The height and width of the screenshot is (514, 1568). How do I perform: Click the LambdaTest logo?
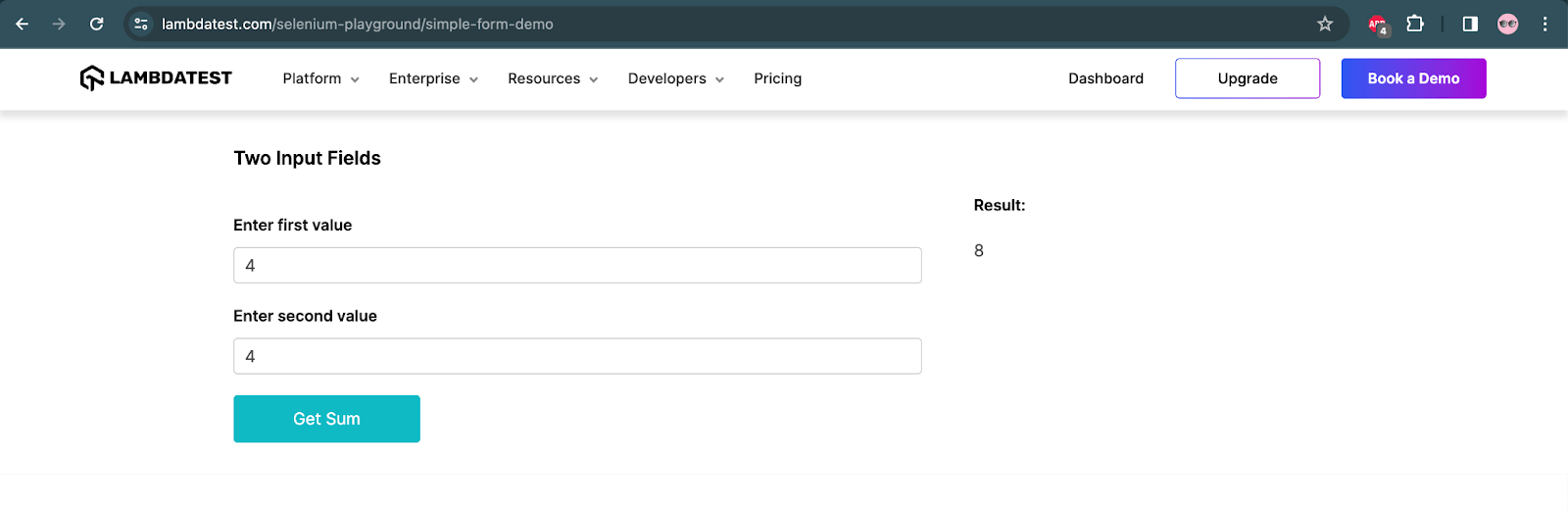[x=156, y=77]
